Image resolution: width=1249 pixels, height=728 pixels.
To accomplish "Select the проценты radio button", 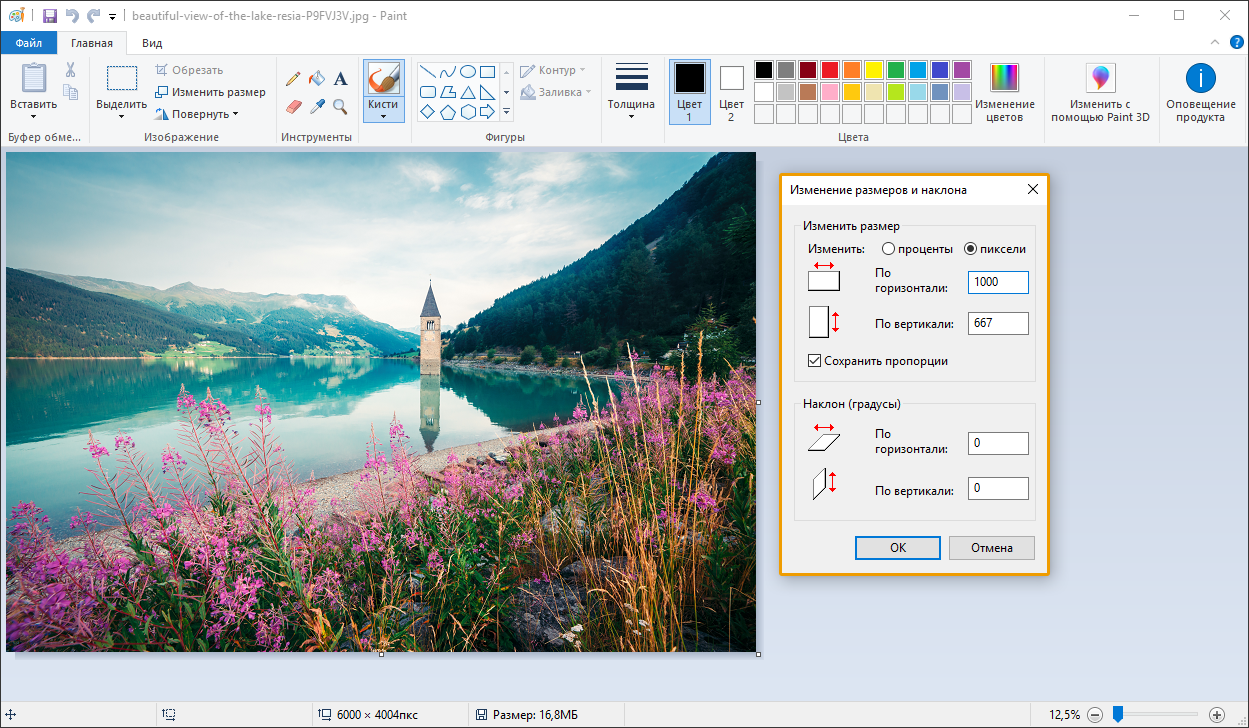I will coord(888,249).
